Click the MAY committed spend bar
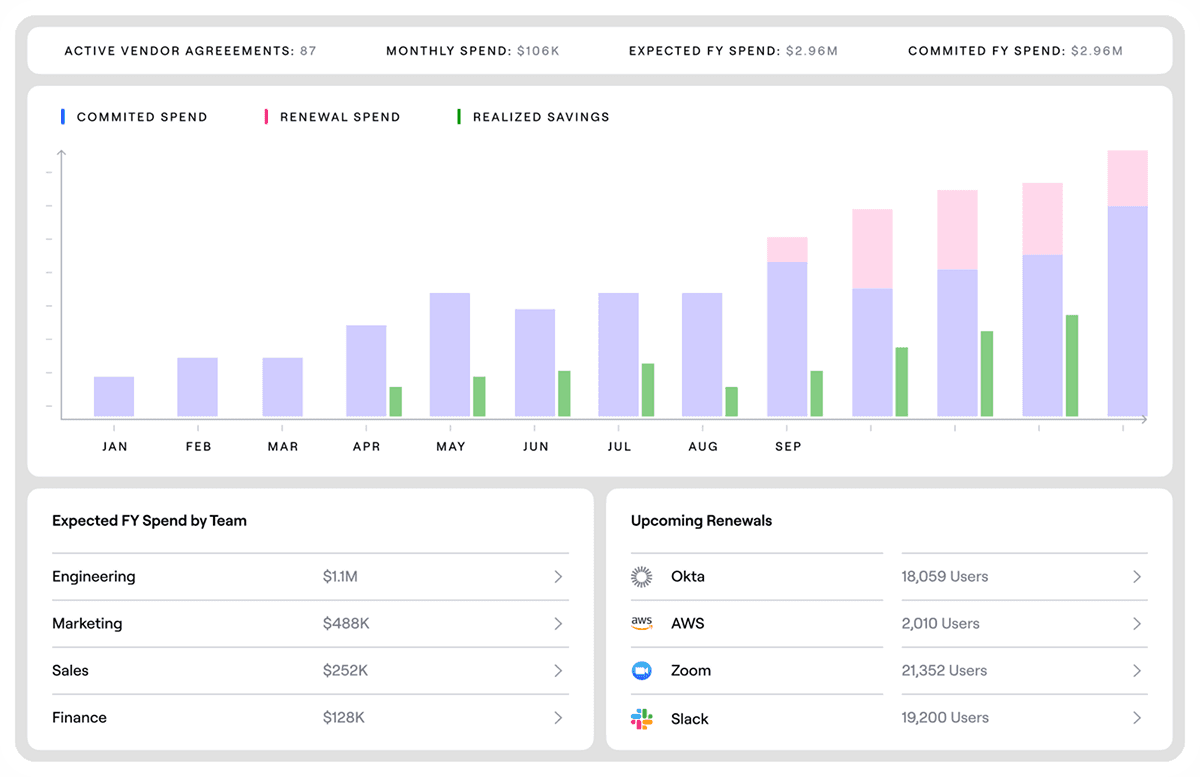Screen dimensions: 1200x777 pos(450,355)
